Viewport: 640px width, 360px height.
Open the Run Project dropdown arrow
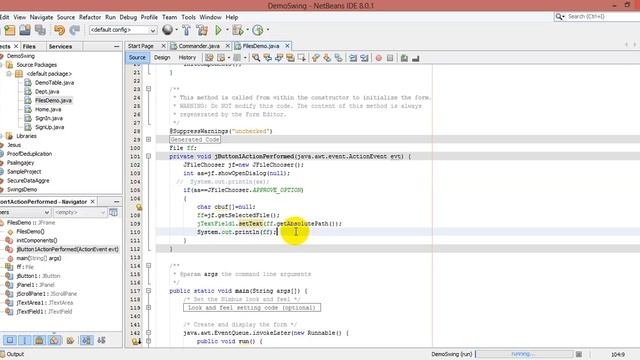click(x=227, y=30)
